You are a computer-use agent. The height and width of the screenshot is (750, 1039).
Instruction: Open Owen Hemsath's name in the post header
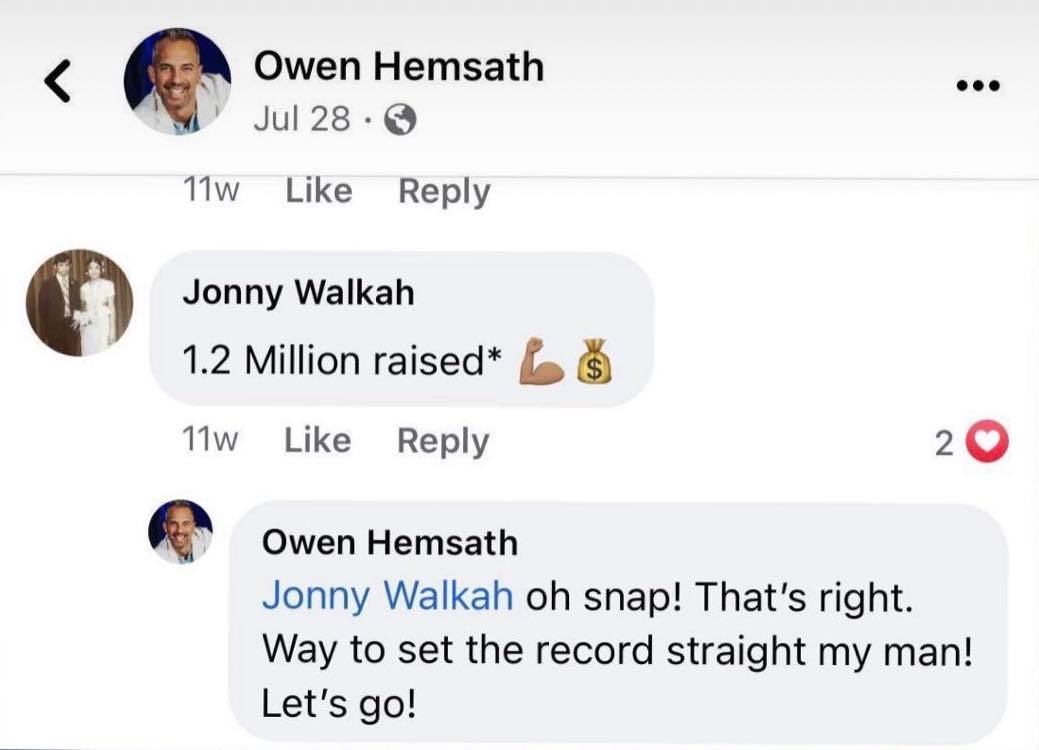[398, 67]
